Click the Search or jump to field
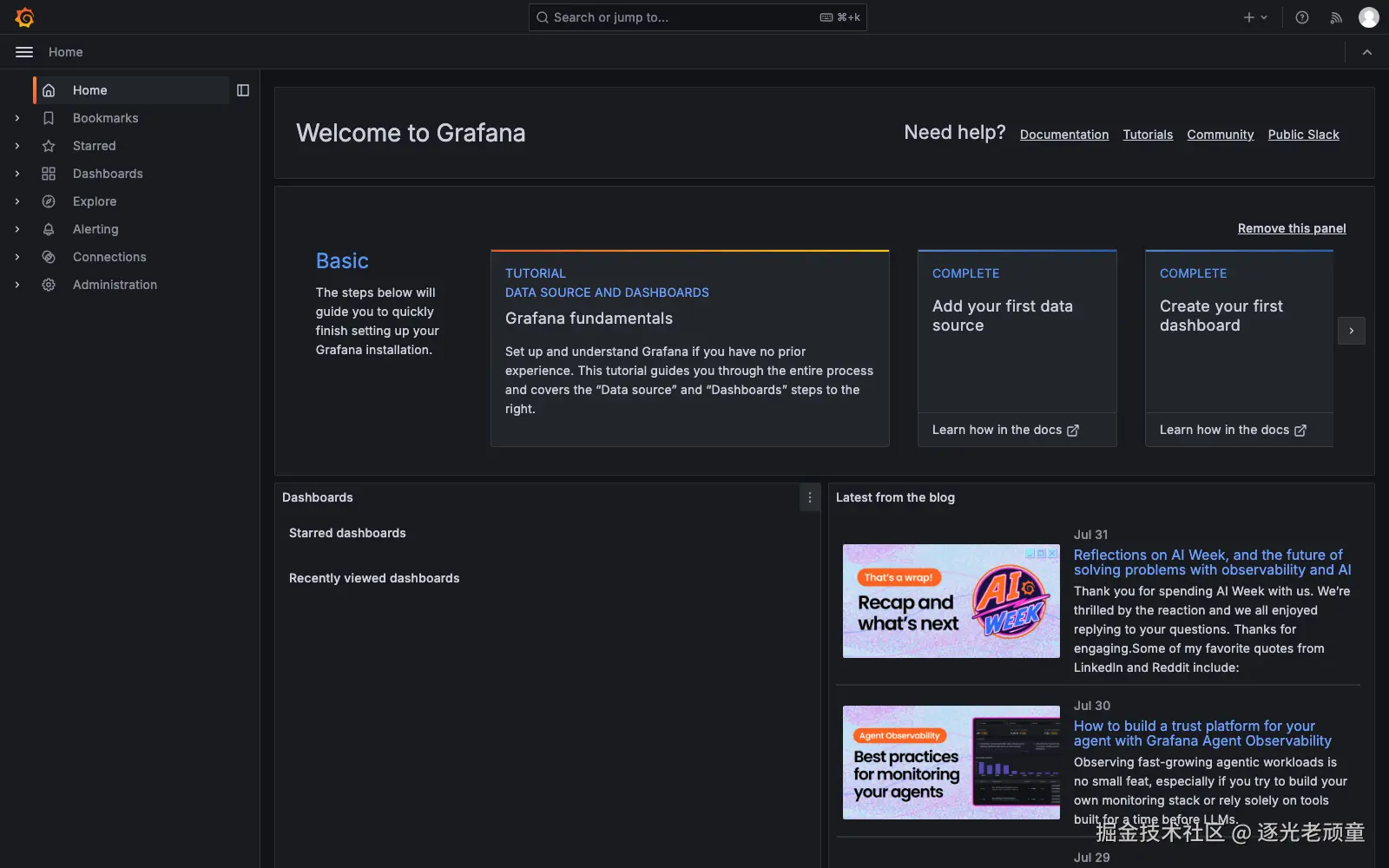This screenshot has width=1389, height=868. (x=698, y=17)
